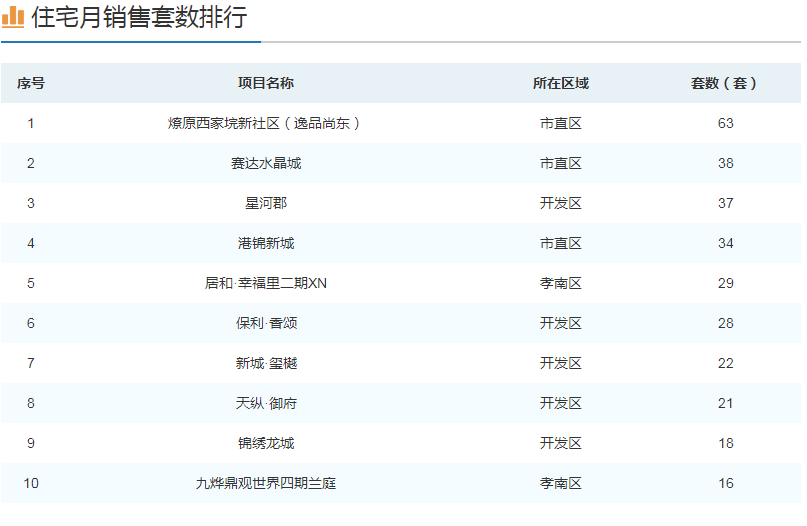Click the rank number 10 cell
This screenshot has width=807, height=526.
click(31, 483)
